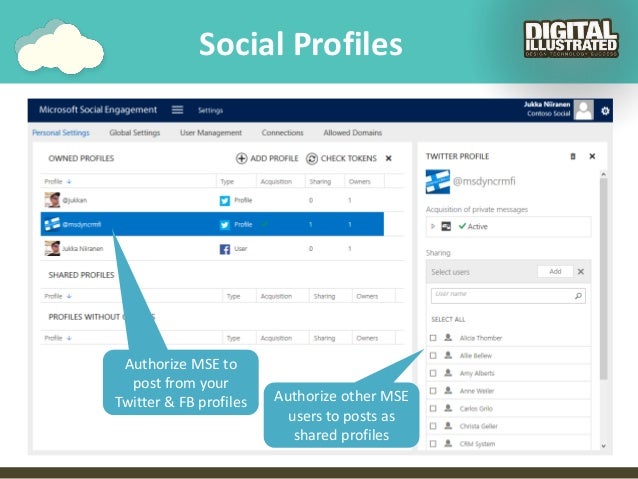Close the Select users box
638x479 pixels.
[x=581, y=271]
